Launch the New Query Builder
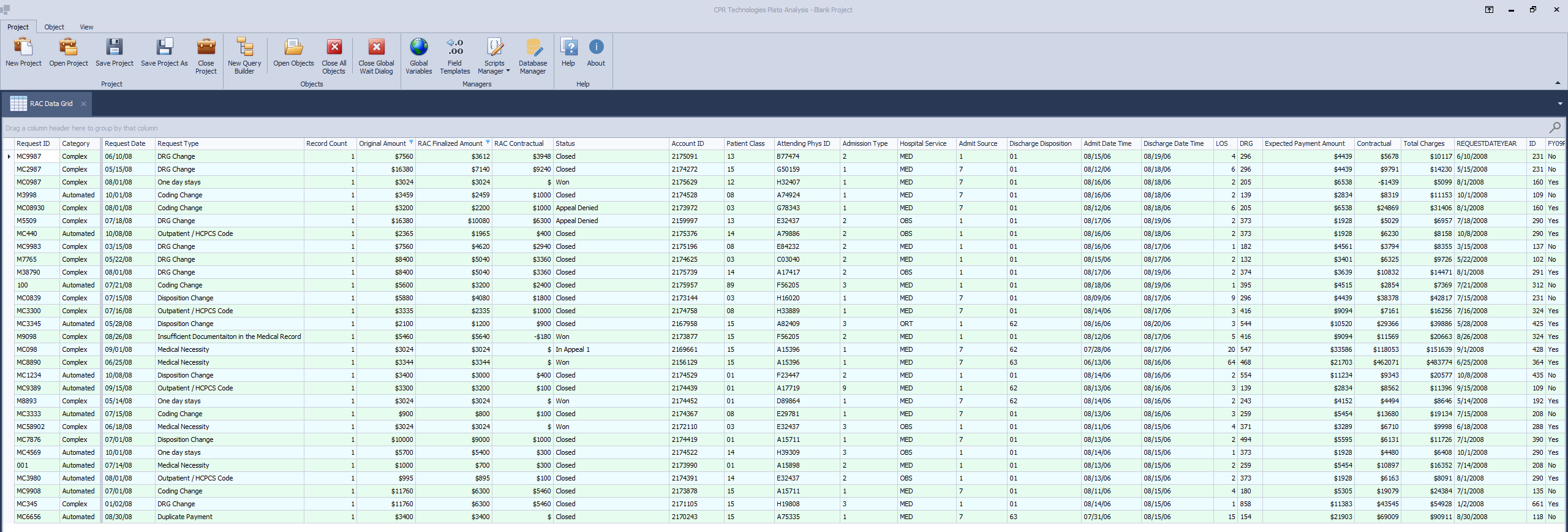 click(244, 56)
